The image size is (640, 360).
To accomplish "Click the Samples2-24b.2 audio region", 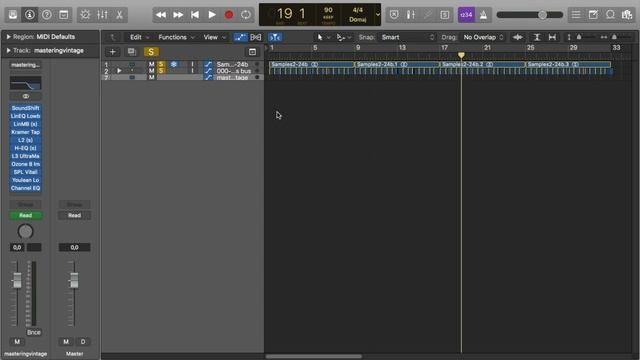I will coord(482,64).
